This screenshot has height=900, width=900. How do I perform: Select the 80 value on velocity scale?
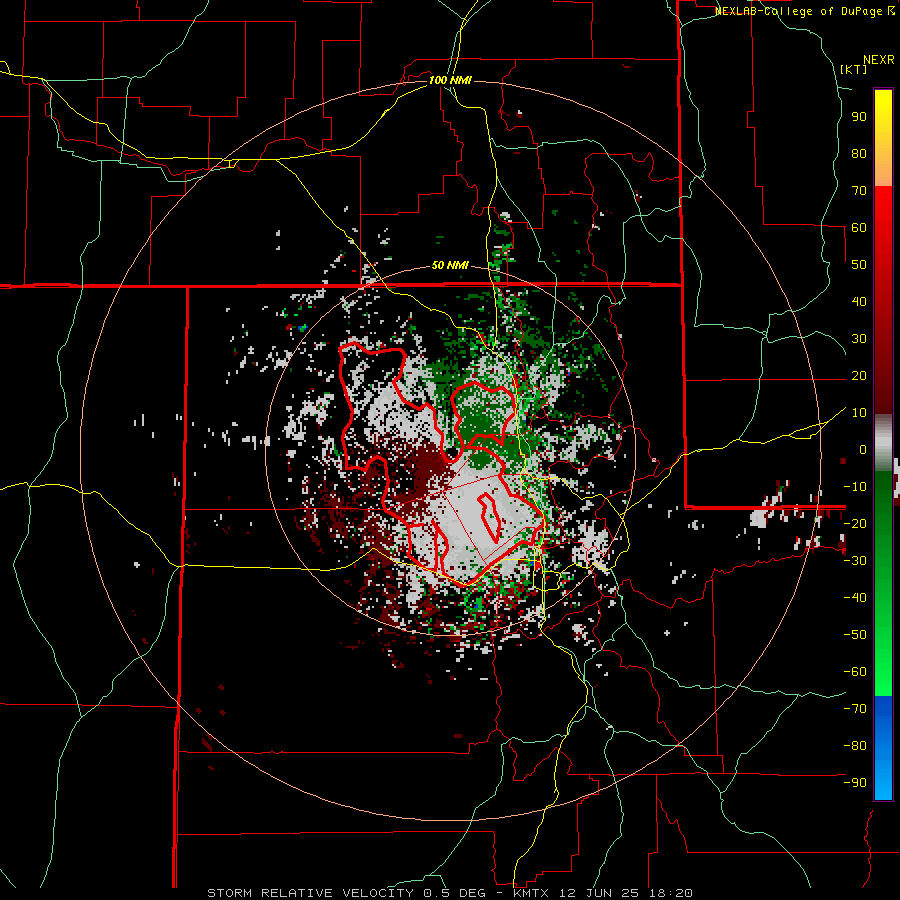point(859,153)
